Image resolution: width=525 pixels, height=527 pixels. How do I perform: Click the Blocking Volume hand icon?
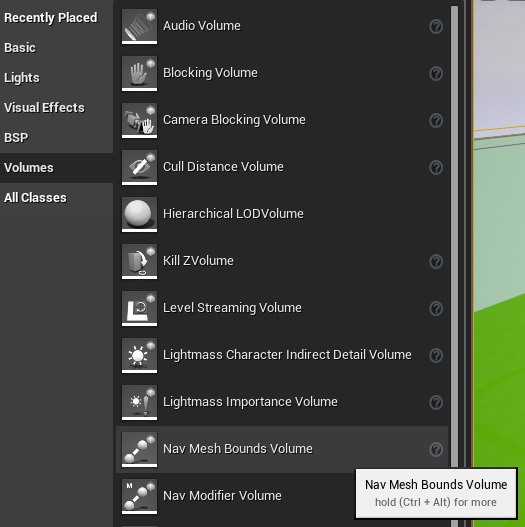(139, 73)
